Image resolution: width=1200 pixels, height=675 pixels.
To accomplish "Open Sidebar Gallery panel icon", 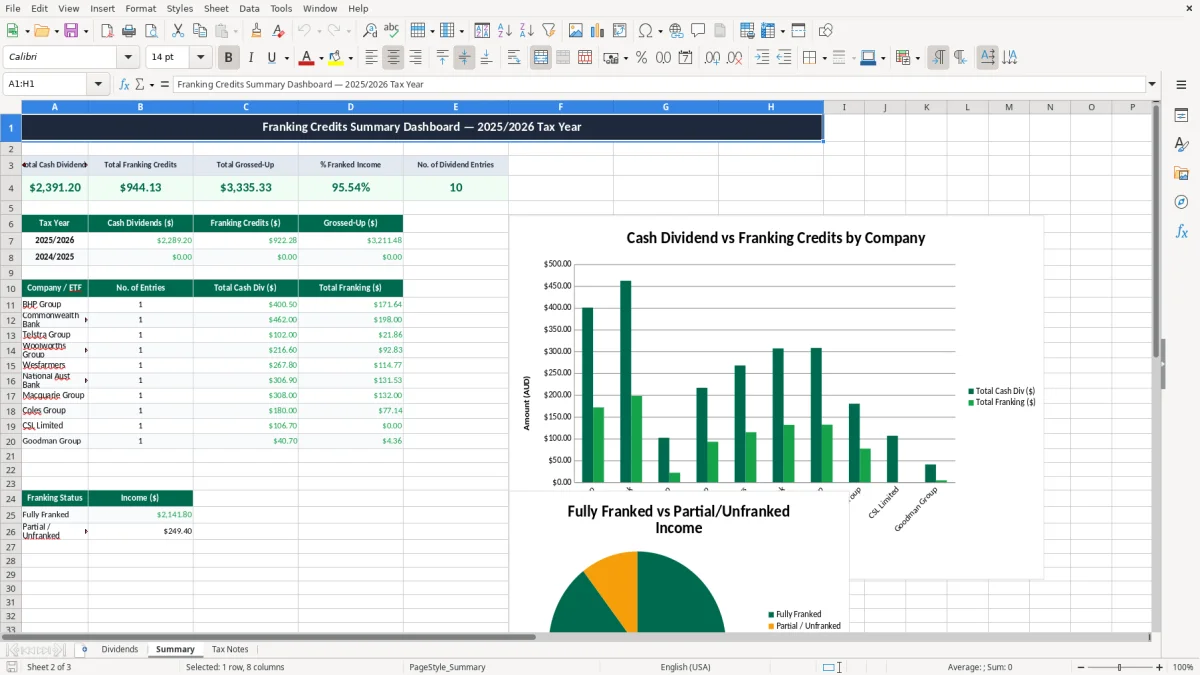I will coord(1181,174).
